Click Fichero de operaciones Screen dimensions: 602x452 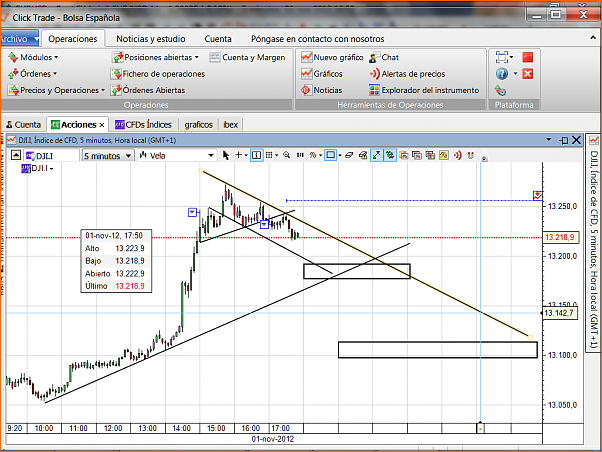coord(158,74)
